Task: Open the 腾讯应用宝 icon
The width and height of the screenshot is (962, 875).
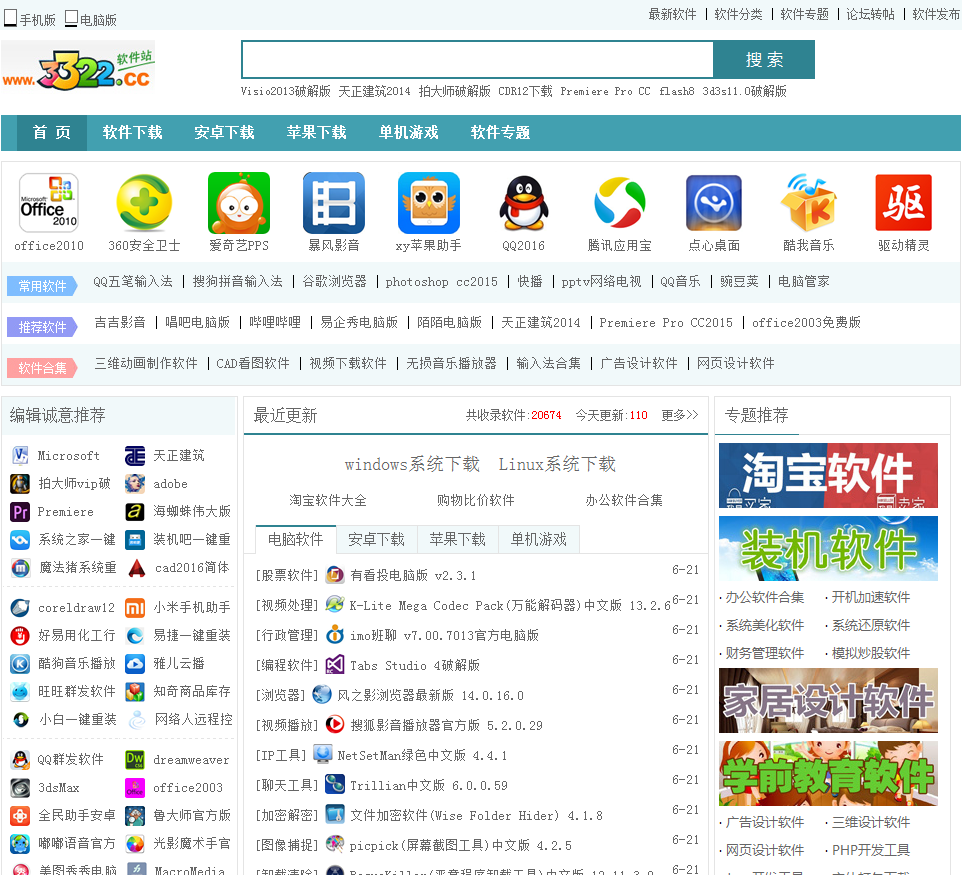Action: tap(619, 203)
